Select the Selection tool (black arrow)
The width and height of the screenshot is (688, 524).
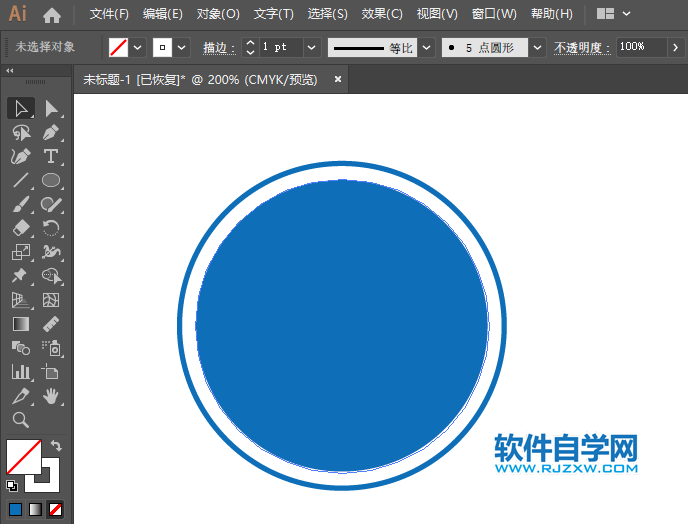pos(20,108)
